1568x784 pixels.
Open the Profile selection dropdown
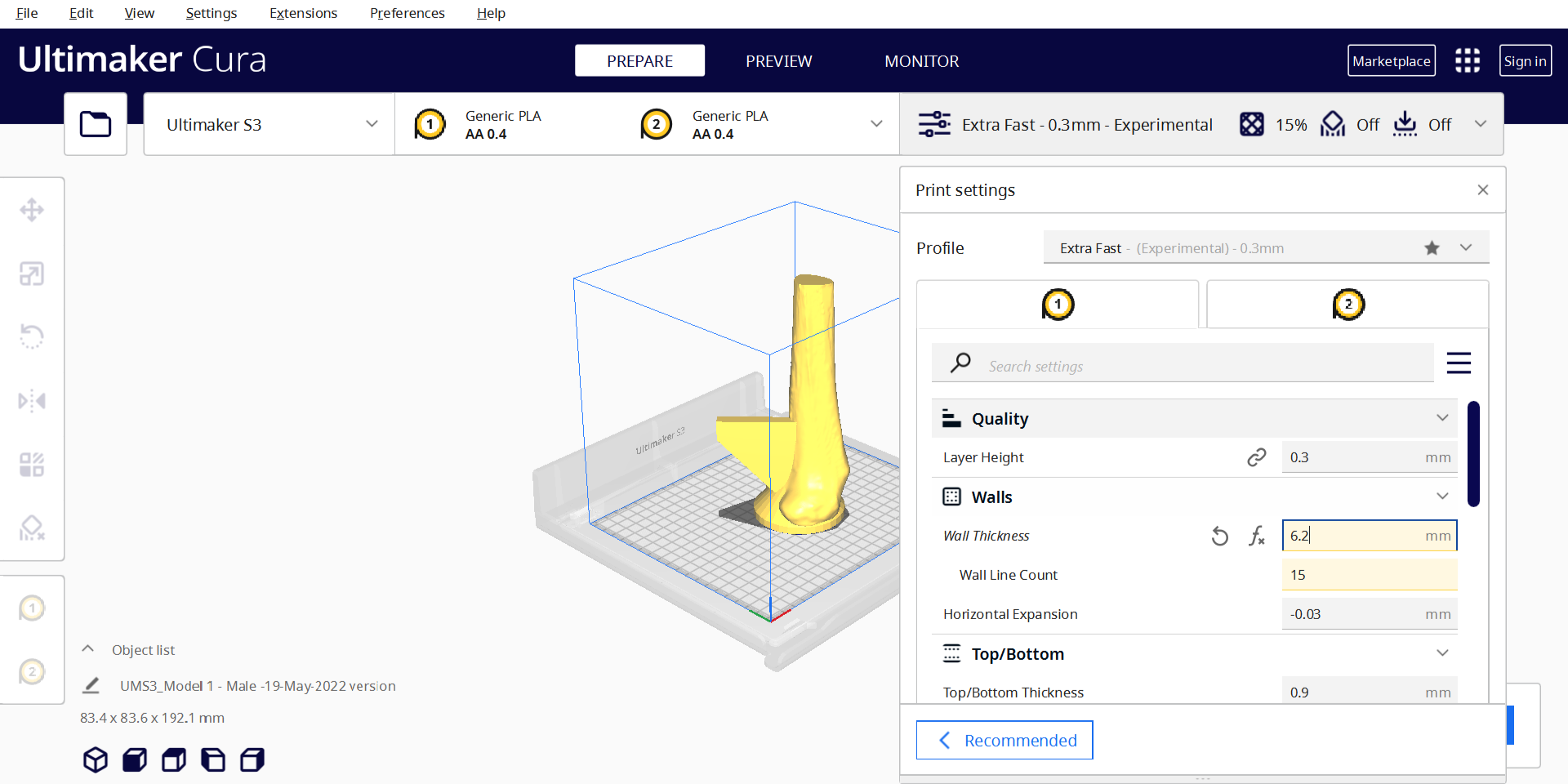pyautogui.click(x=1266, y=248)
